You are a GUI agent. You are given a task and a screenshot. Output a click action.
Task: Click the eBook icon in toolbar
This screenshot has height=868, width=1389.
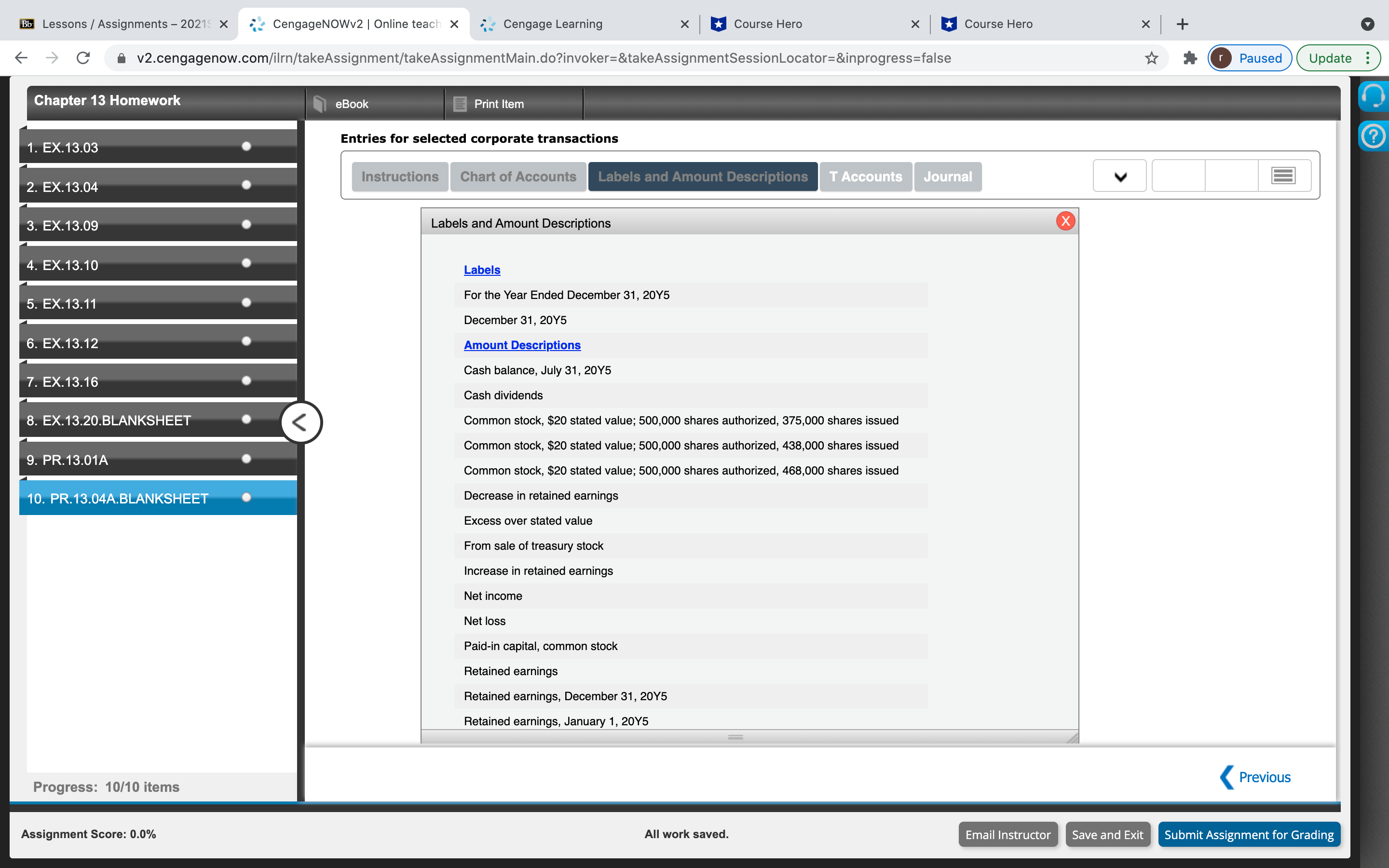[x=320, y=104]
